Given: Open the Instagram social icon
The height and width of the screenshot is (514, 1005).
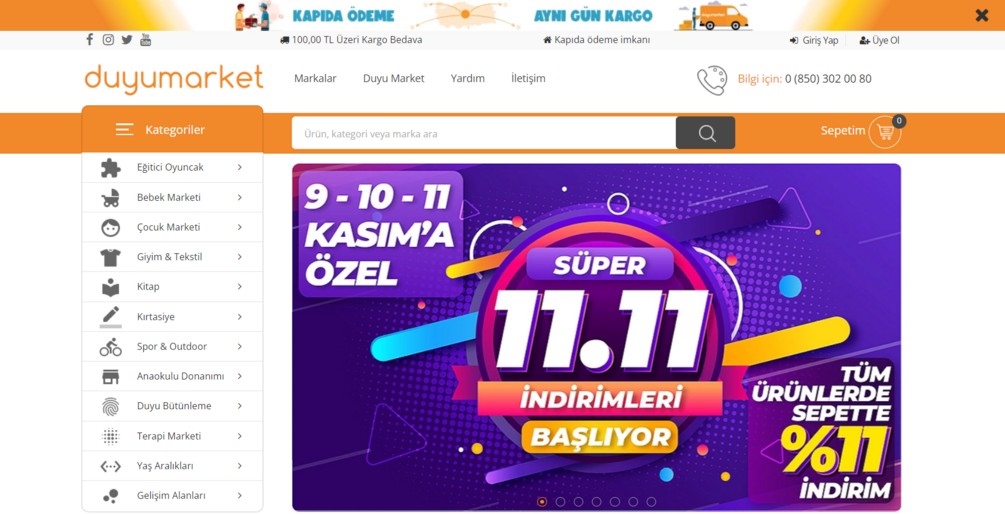Looking at the screenshot, I should [108, 40].
